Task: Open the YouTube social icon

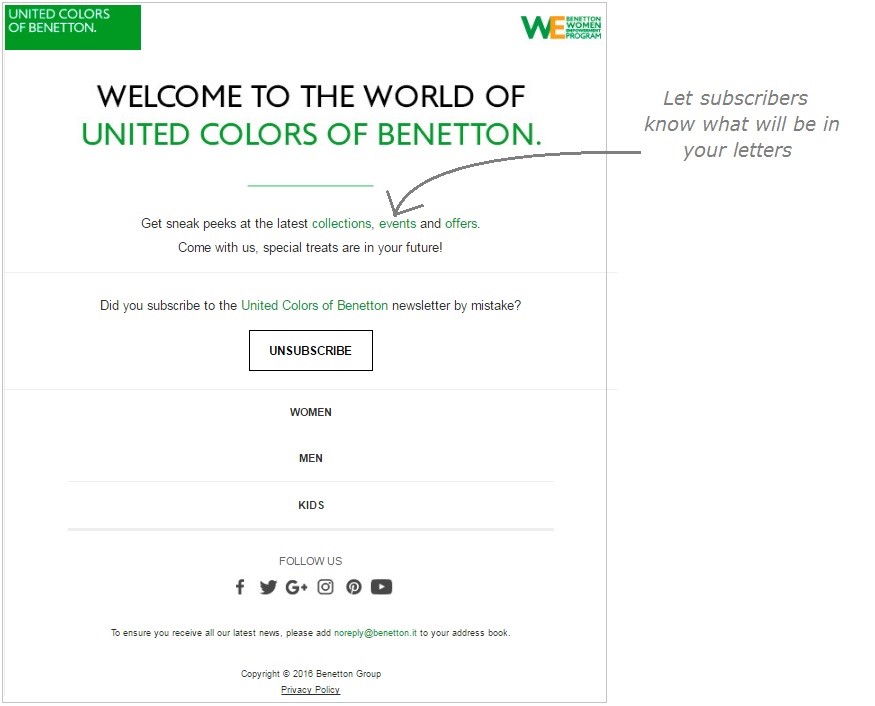Action: (381, 587)
